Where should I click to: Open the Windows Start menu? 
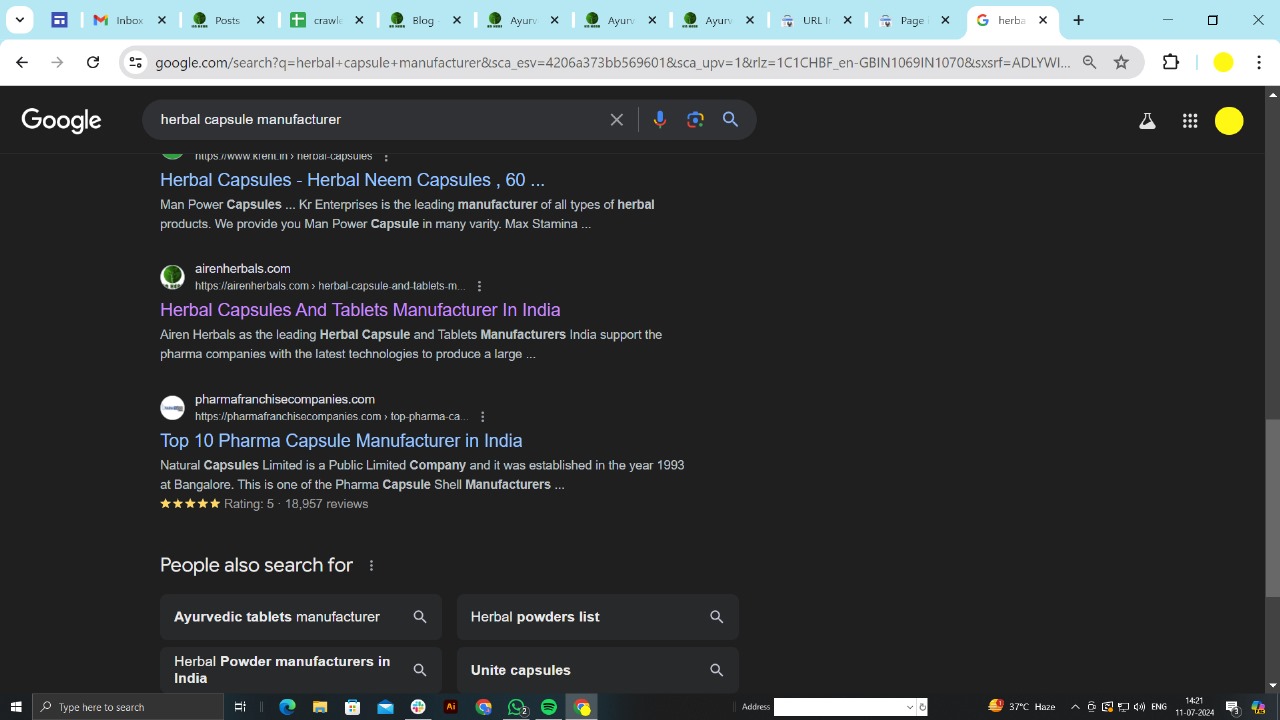point(16,707)
